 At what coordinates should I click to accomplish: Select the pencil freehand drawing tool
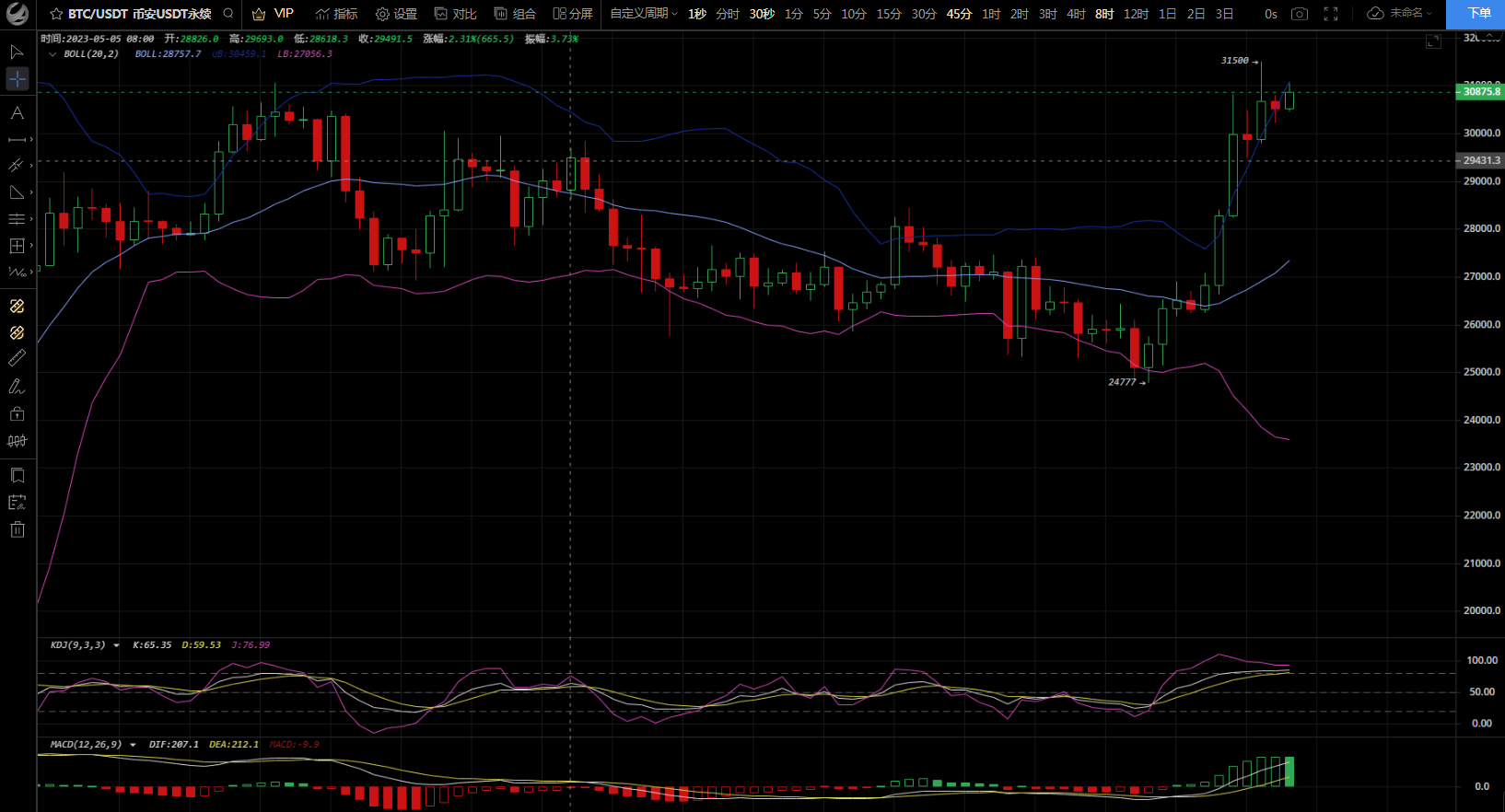17,387
